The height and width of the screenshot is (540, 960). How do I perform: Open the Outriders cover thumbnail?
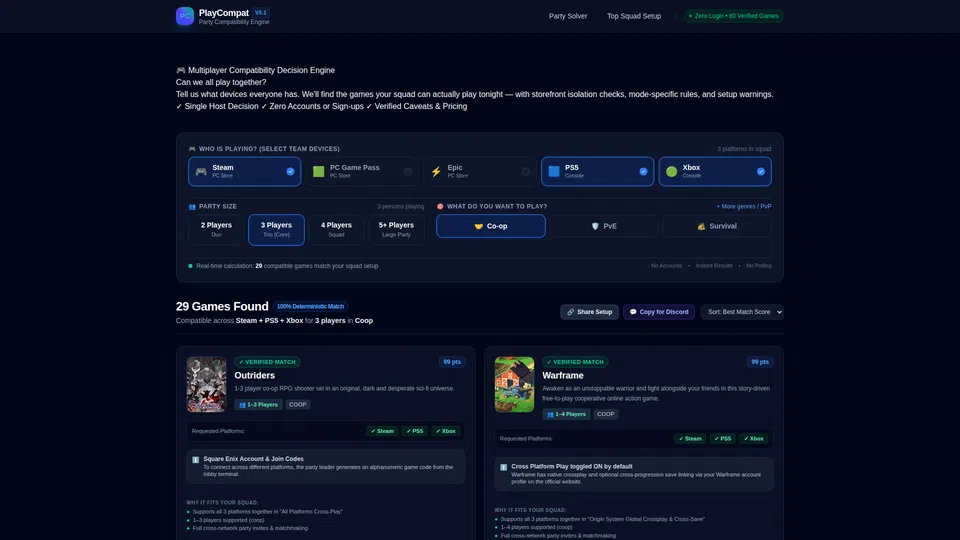206,384
